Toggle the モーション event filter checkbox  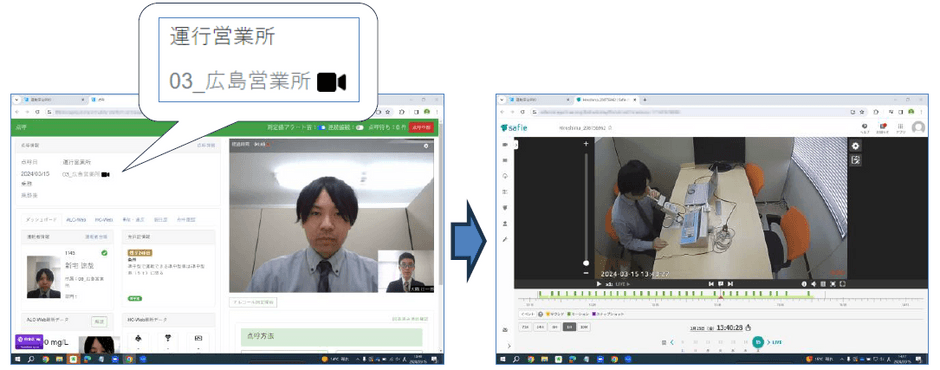point(569,314)
